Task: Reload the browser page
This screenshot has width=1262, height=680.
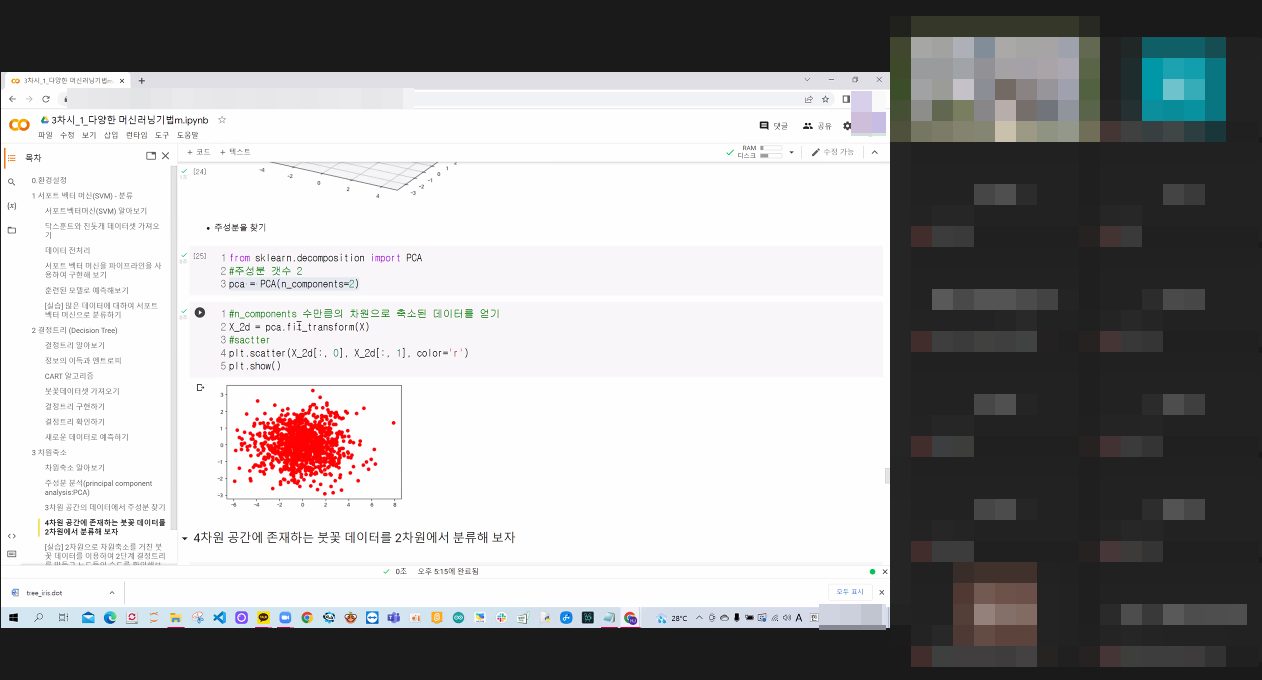Action: click(x=45, y=99)
